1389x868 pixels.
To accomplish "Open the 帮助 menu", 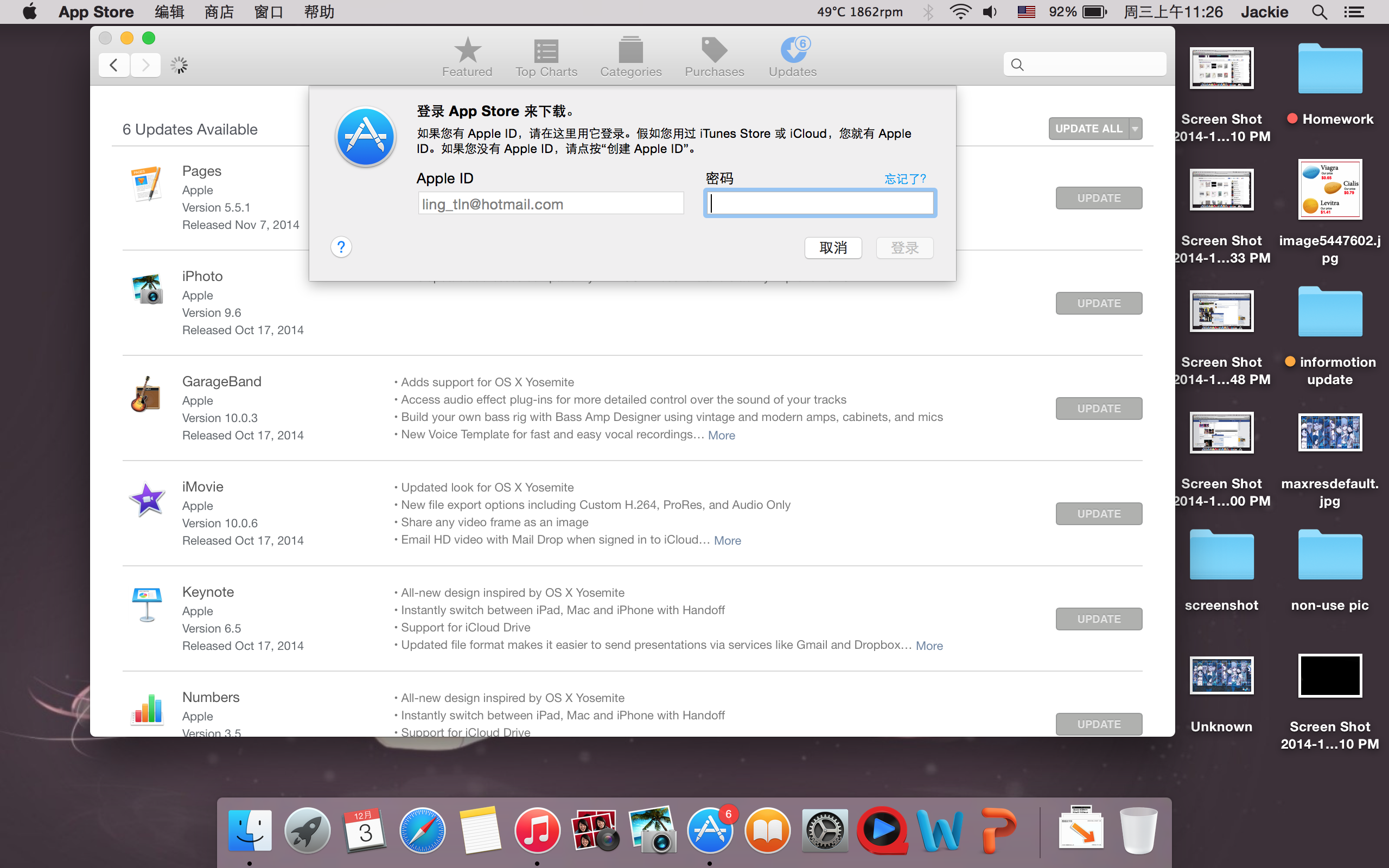I will point(319,11).
